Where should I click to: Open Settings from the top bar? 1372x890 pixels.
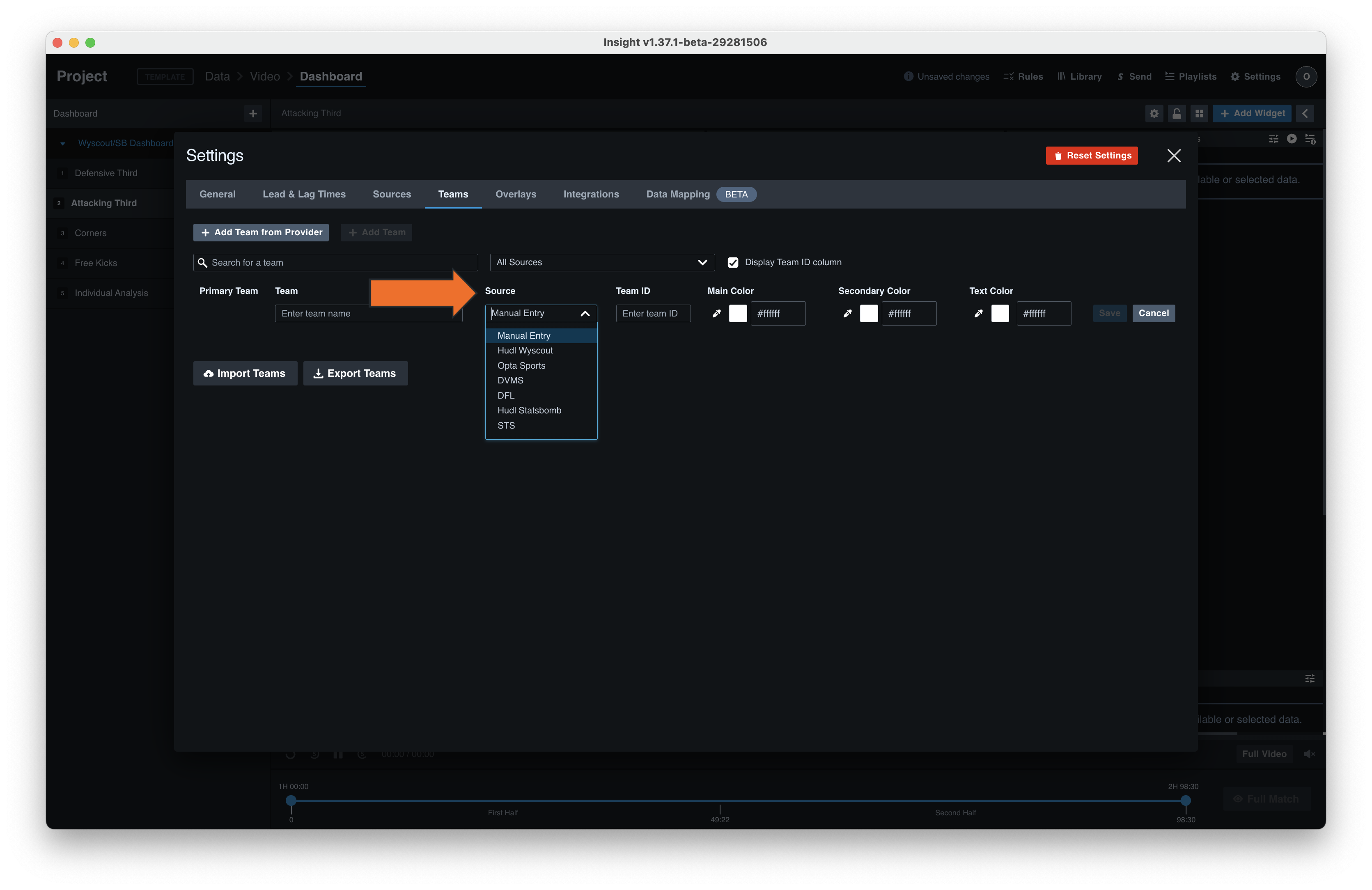pos(1255,77)
